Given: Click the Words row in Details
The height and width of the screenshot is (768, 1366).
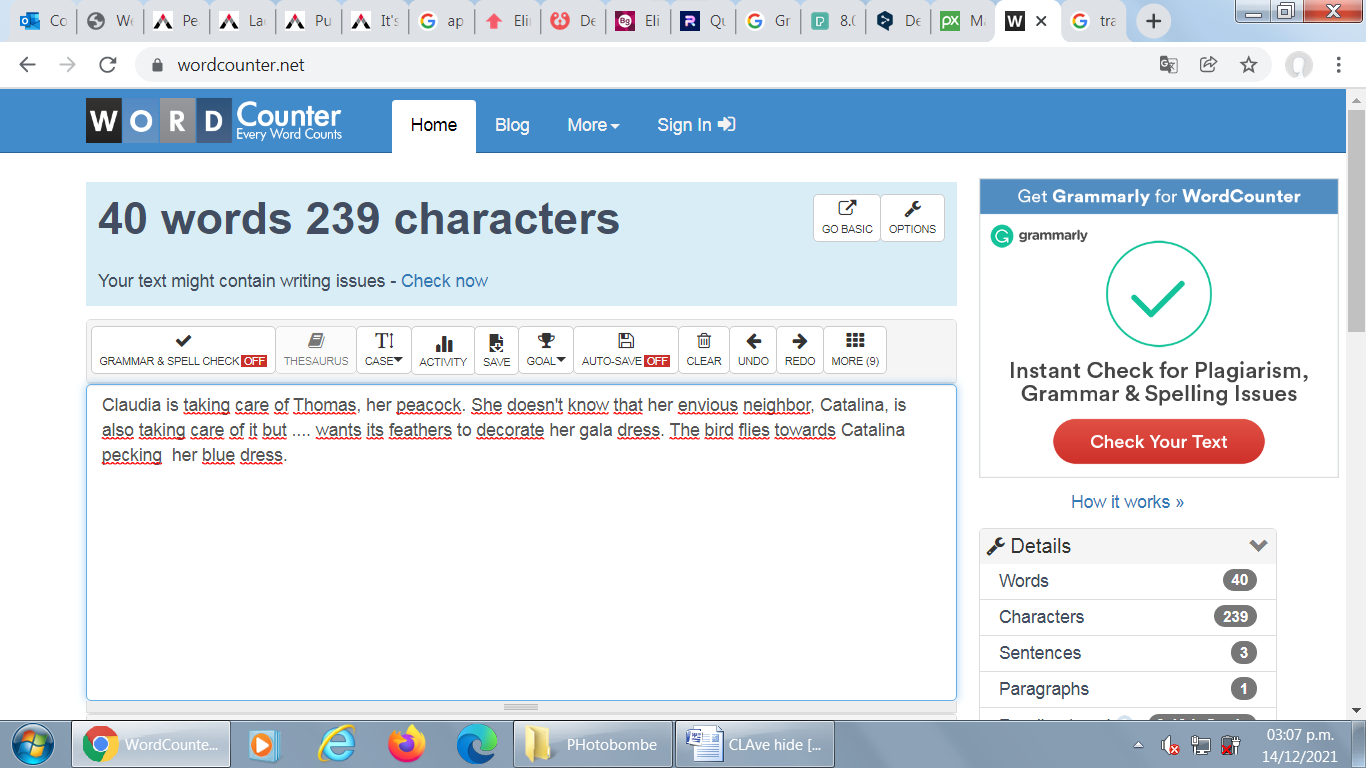Looking at the screenshot, I should 1128,581.
